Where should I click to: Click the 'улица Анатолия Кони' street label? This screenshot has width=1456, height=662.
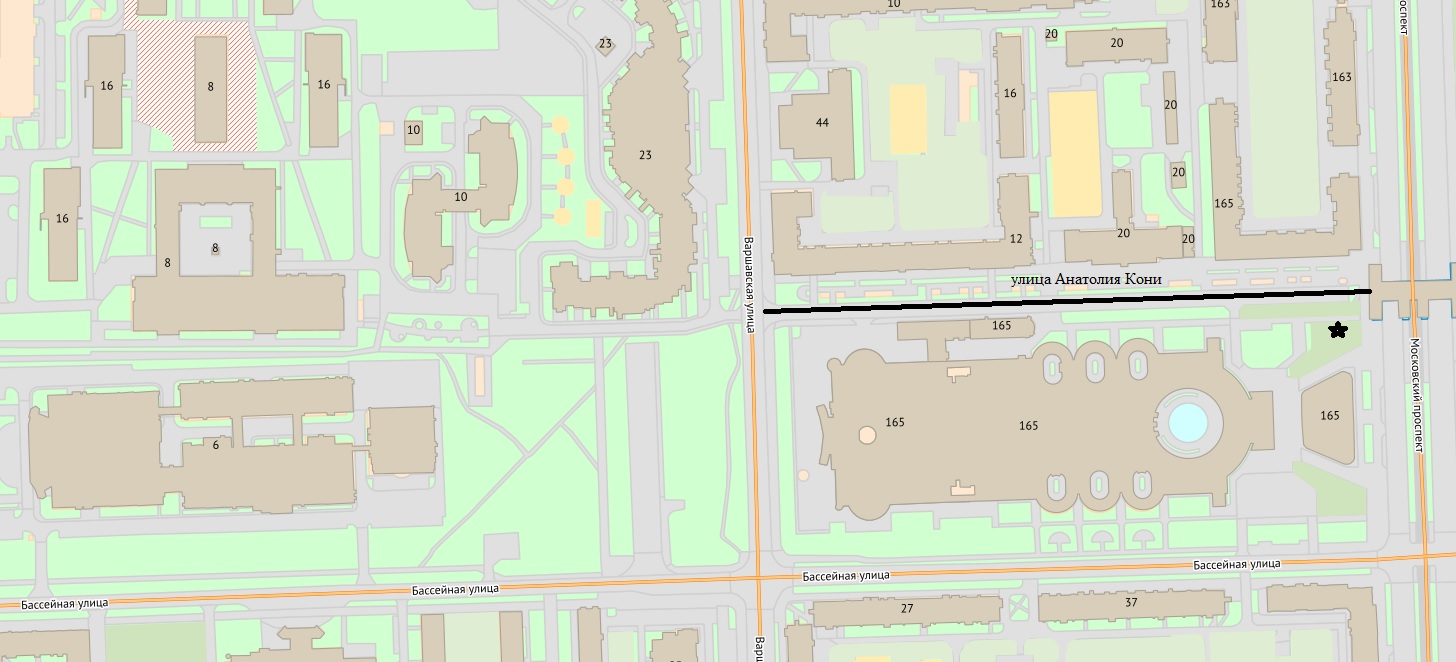coord(1086,279)
